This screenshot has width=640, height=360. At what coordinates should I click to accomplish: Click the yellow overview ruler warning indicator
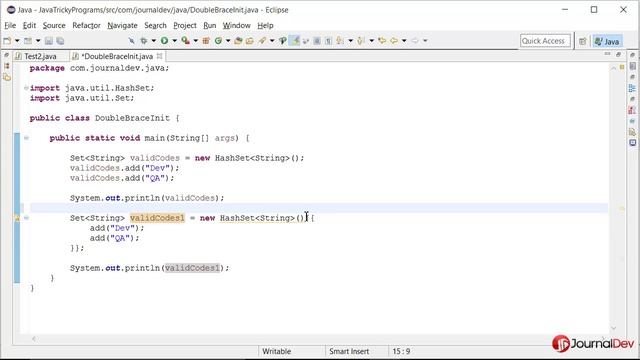pos(622,208)
